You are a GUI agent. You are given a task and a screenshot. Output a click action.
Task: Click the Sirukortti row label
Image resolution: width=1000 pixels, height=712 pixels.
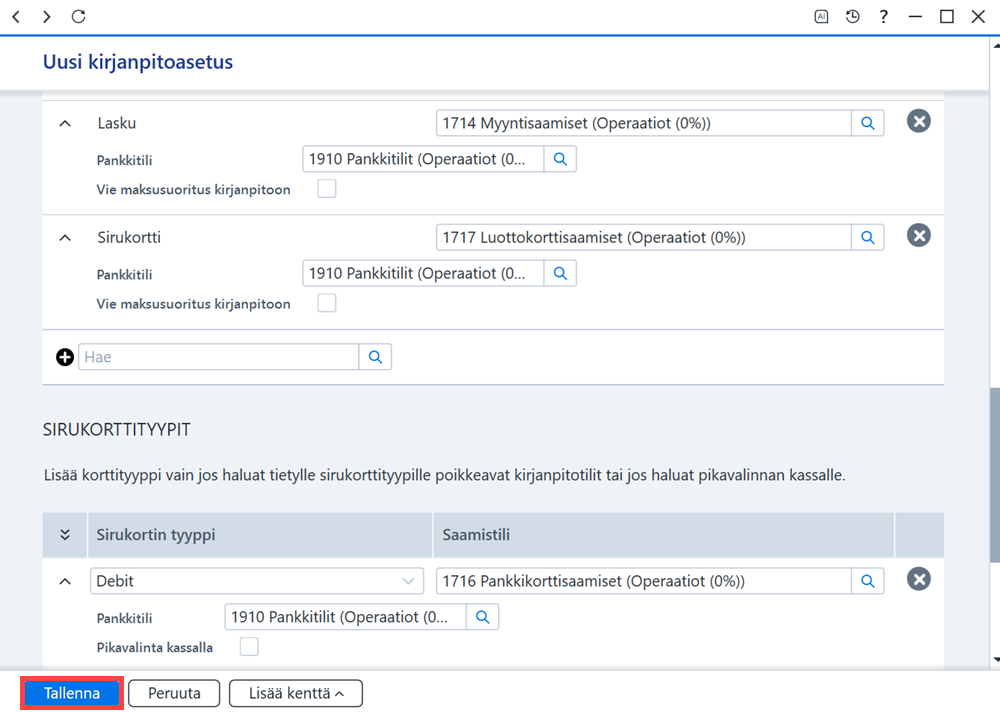click(x=129, y=237)
